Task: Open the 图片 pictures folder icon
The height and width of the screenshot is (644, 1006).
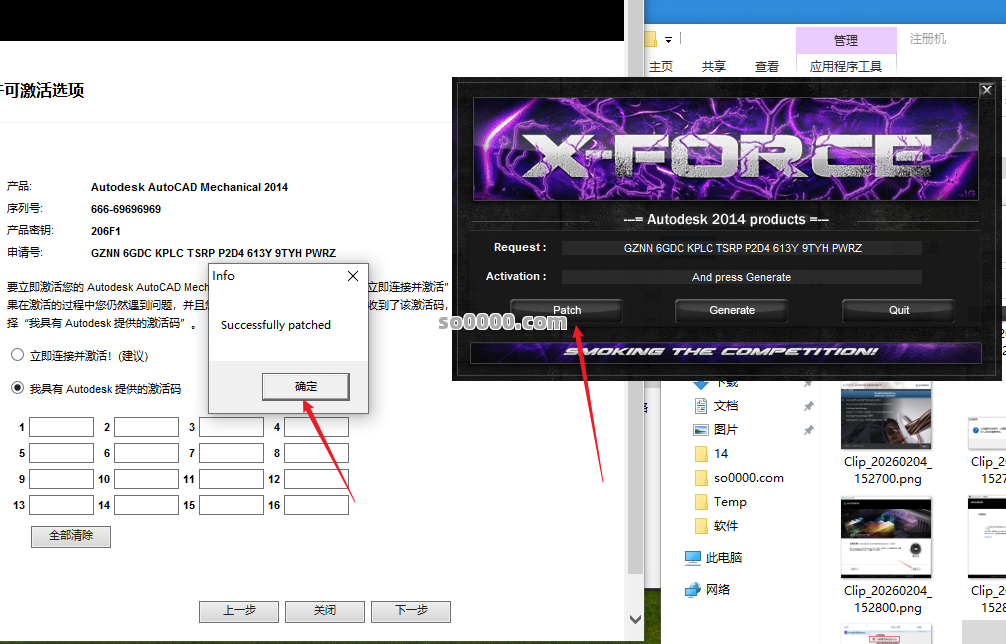Action: (702, 430)
